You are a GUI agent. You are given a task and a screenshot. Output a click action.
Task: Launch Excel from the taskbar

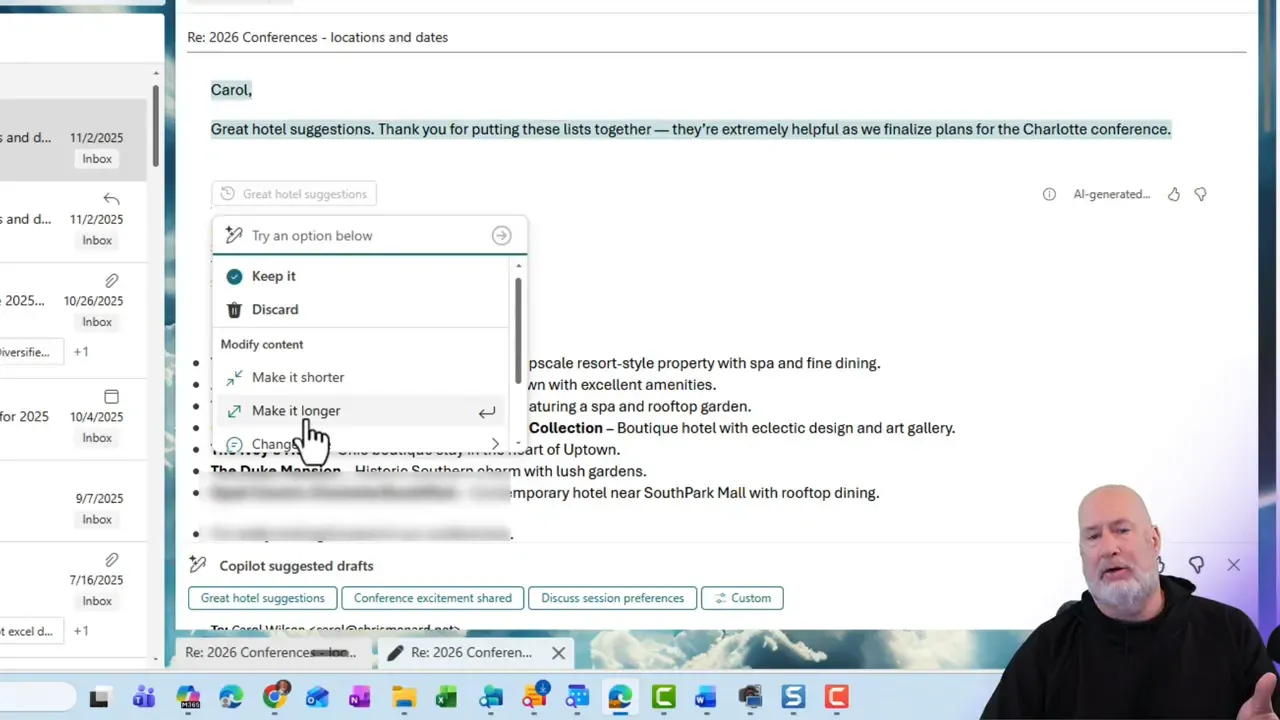click(446, 697)
